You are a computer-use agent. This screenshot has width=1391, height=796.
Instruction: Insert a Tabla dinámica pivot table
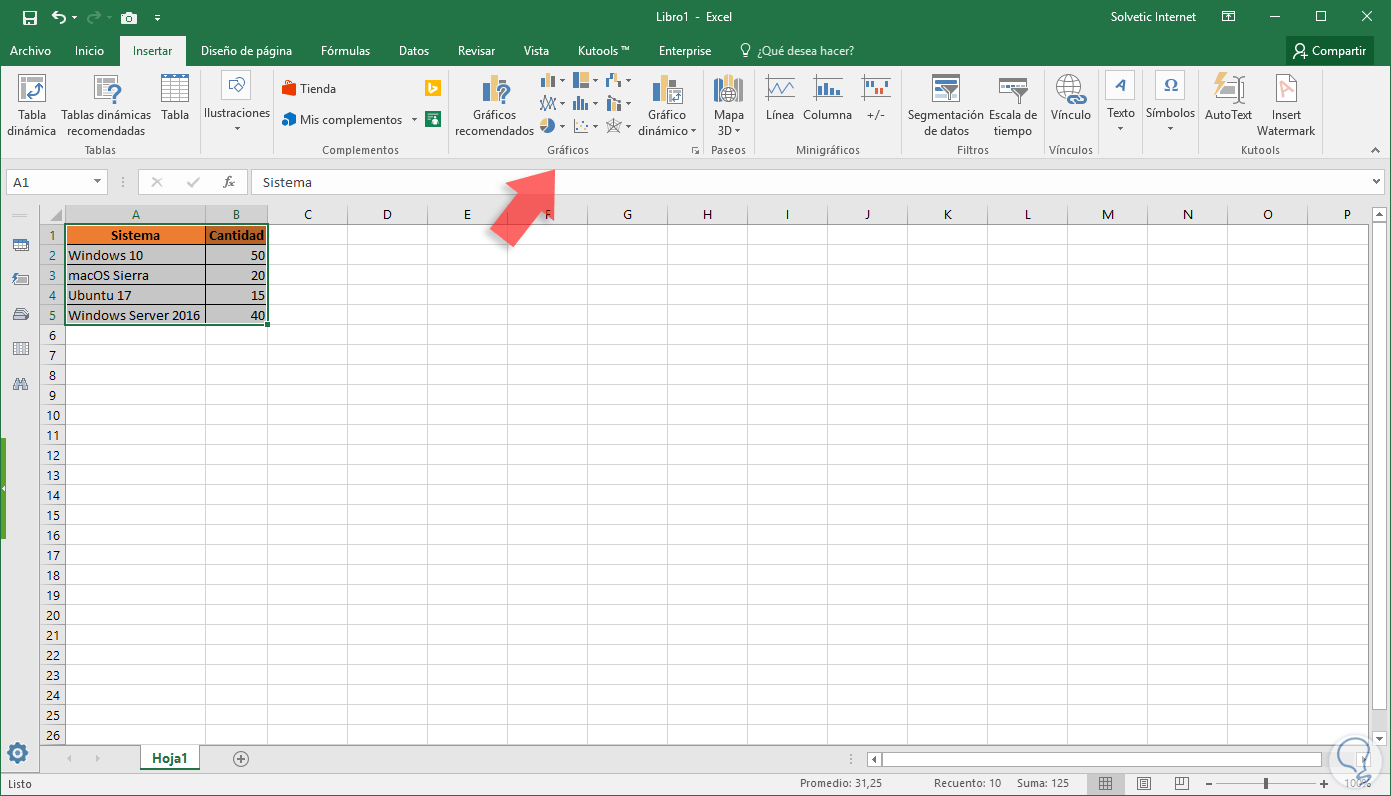click(x=31, y=105)
